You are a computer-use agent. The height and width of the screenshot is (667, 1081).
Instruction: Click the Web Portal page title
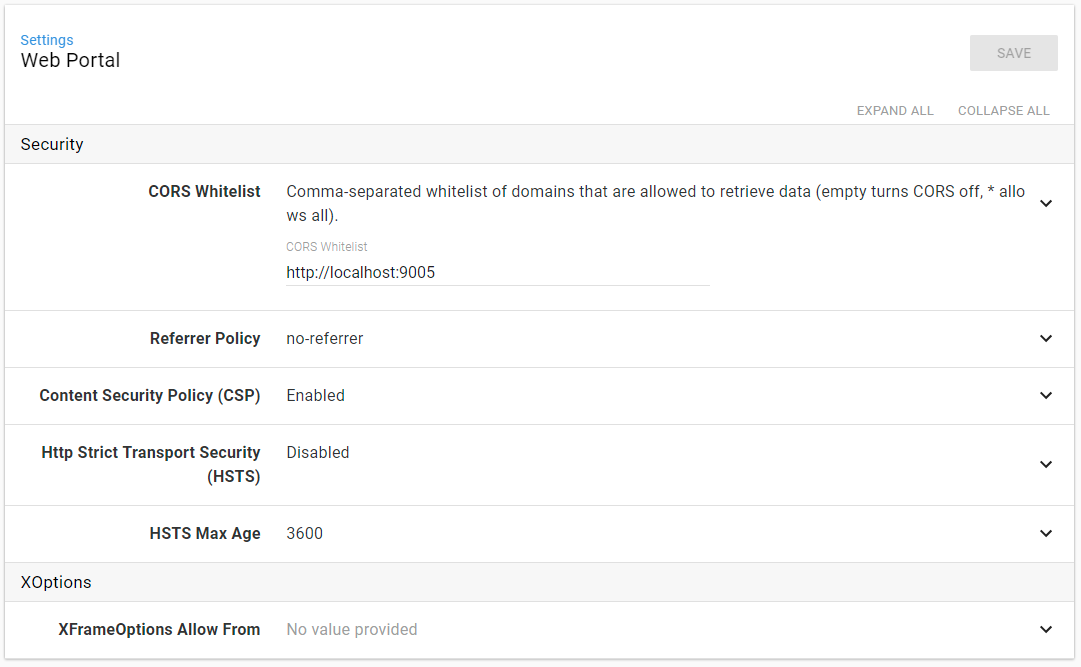(70, 60)
